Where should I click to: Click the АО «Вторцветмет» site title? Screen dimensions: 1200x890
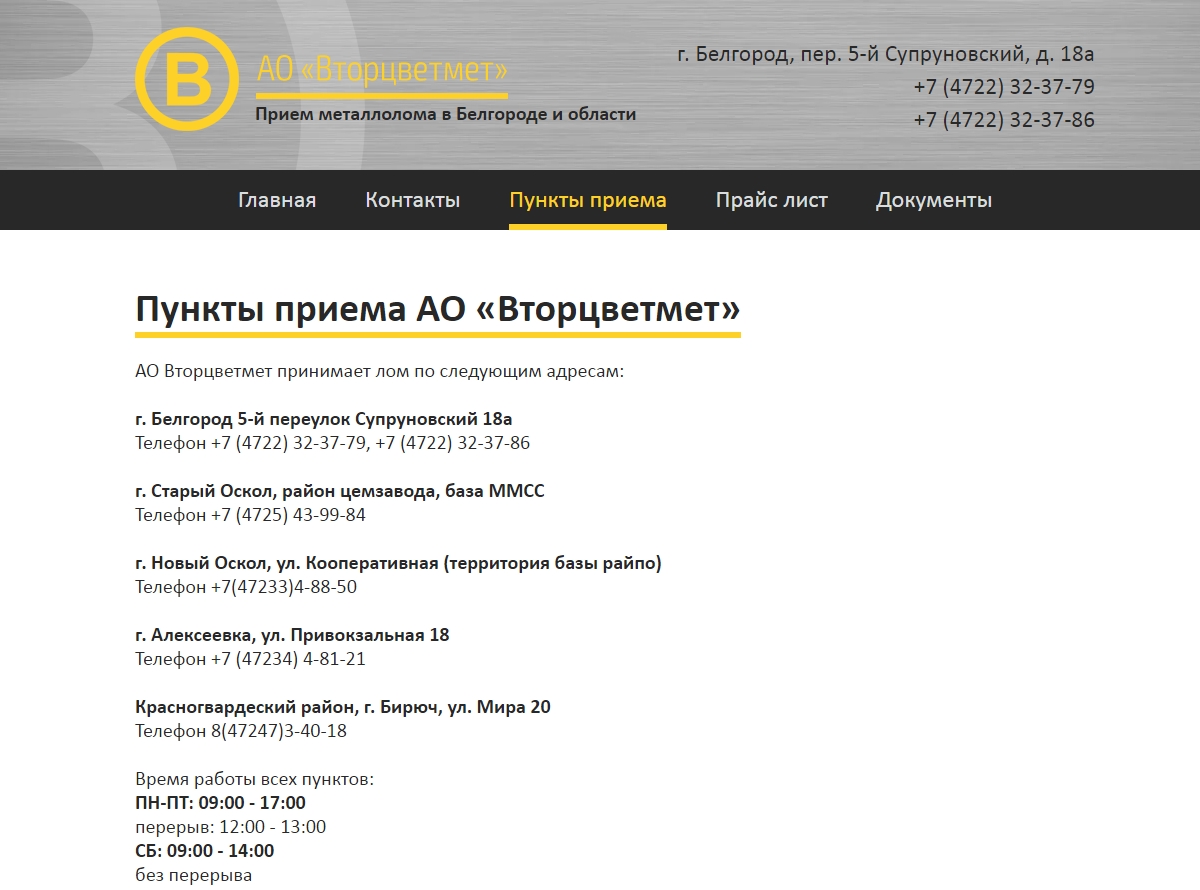point(382,70)
